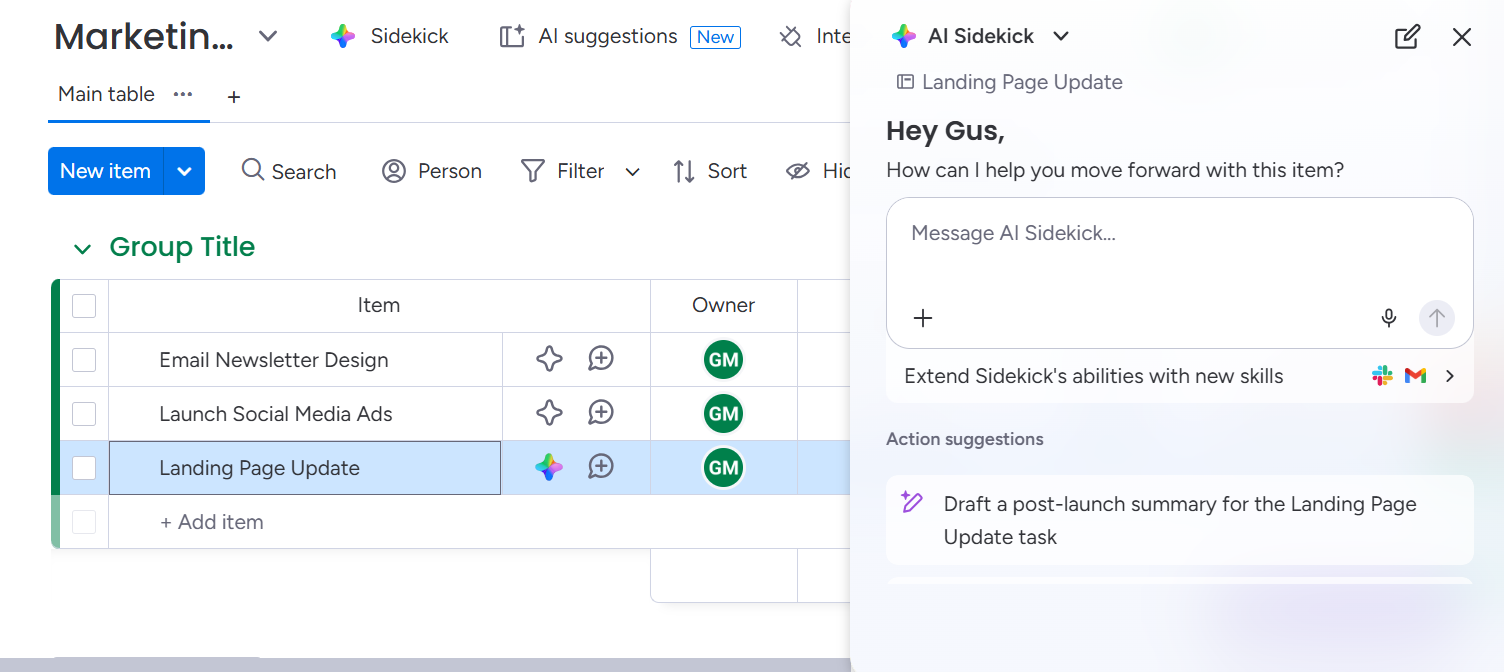Open update conversation for Landing Page Update

pyautogui.click(x=600, y=467)
